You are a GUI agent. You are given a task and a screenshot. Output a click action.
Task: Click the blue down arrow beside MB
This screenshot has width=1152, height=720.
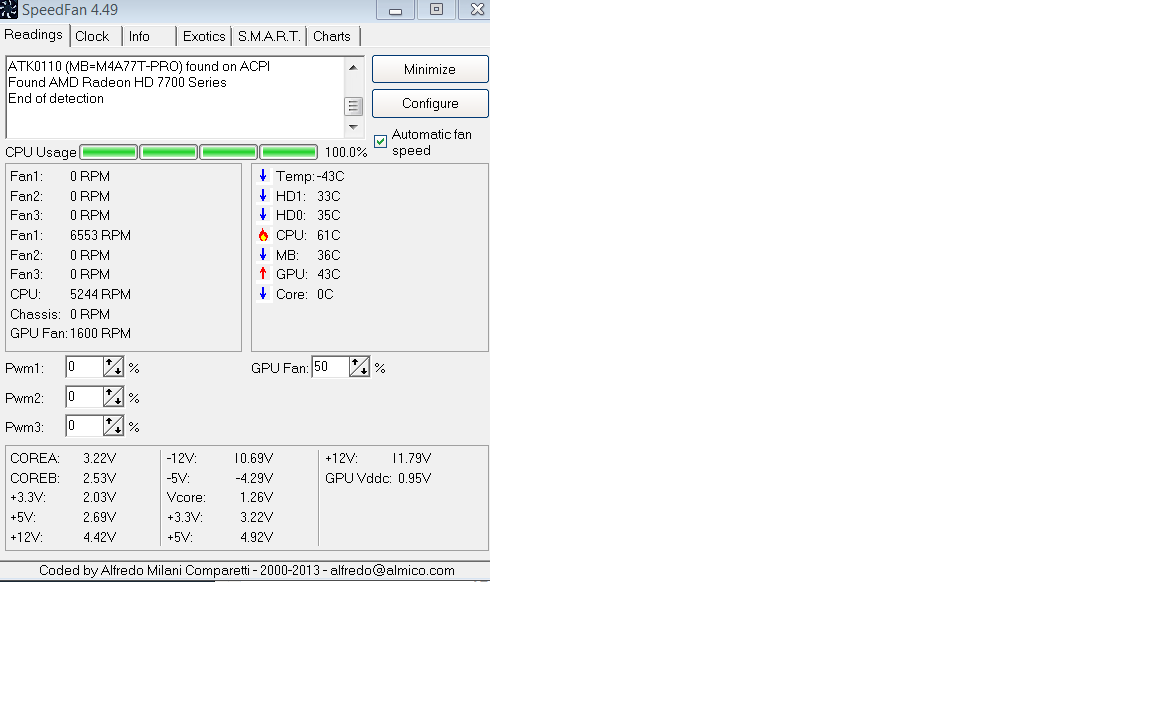[263, 254]
